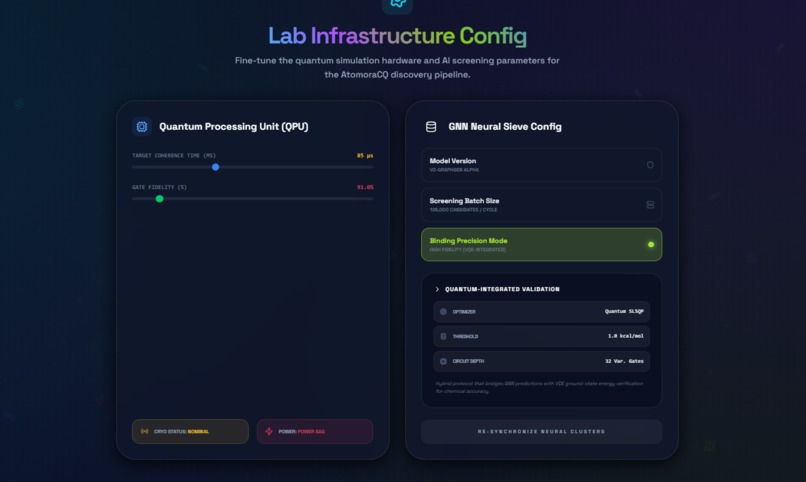Screen dimensions: 806x482
Task: Click the 'Quantum Processing Unit (QPU)' title
Action: (x=233, y=126)
